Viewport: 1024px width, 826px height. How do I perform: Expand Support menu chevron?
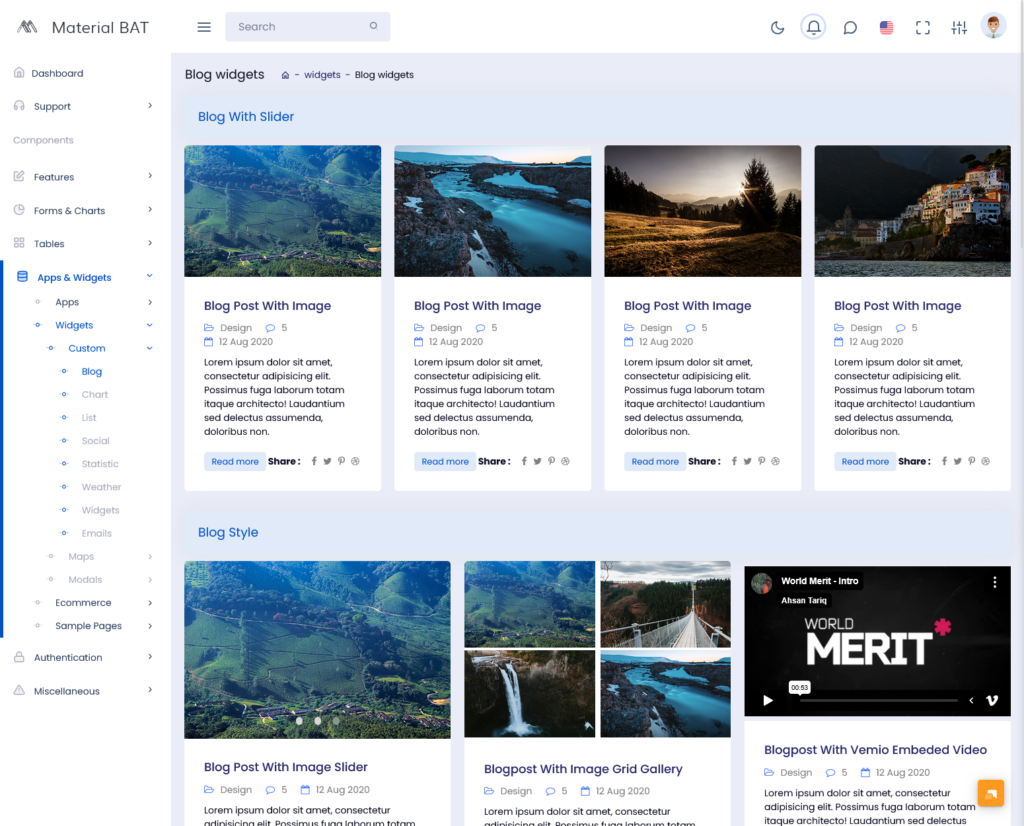pyautogui.click(x=150, y=106)
